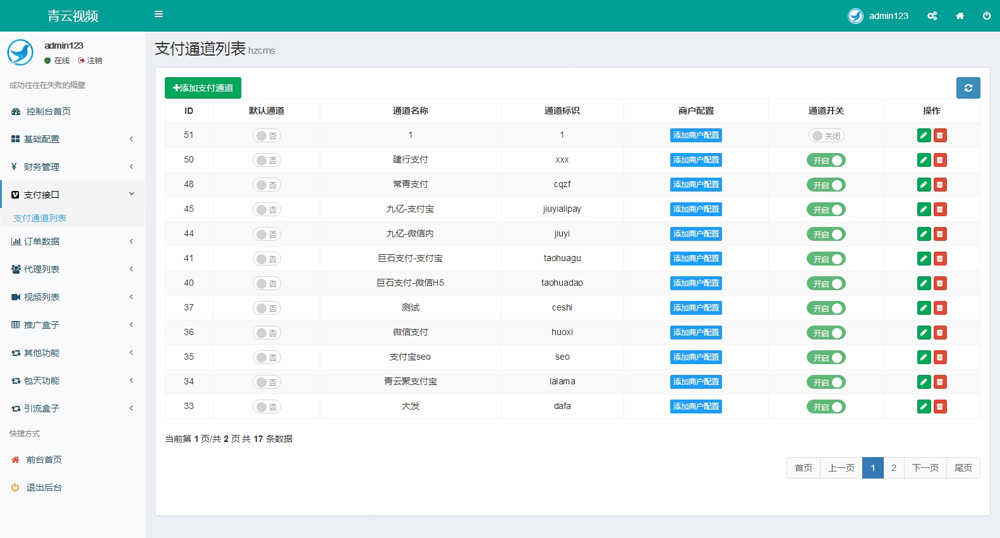
Task: Open 控制台首页 in the sidebar
Action: coord(48,111)
